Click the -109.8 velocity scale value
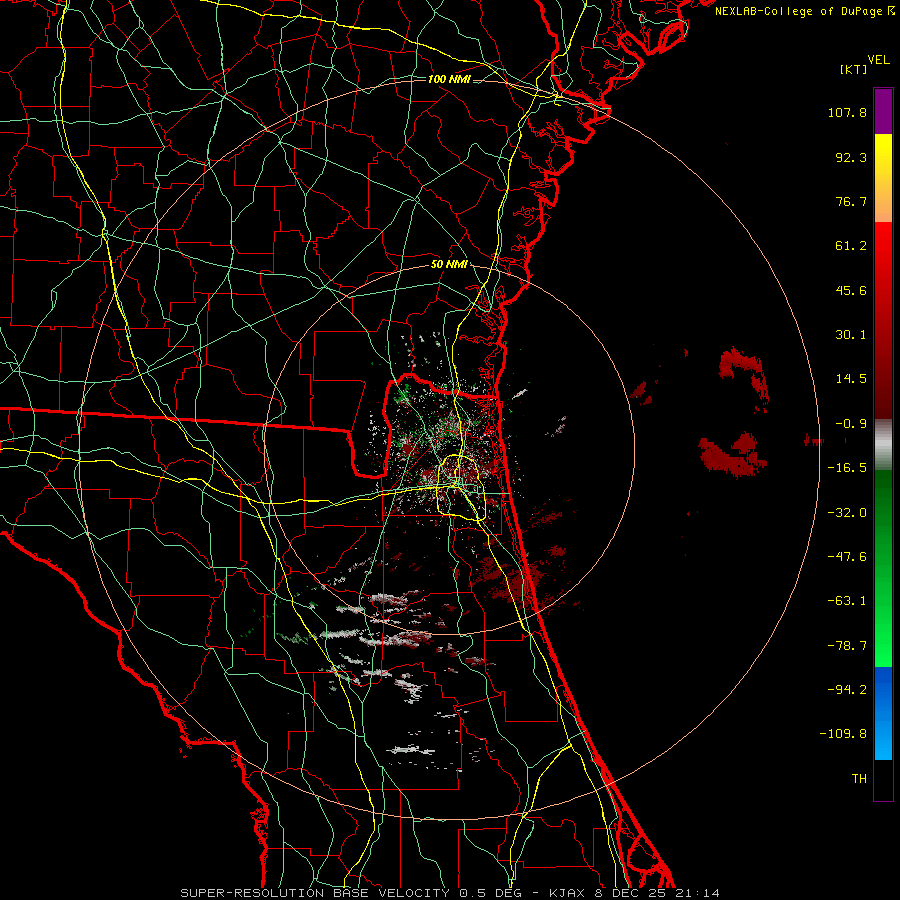The width and height of the screenshot is (900, 900). pos(843,734)
